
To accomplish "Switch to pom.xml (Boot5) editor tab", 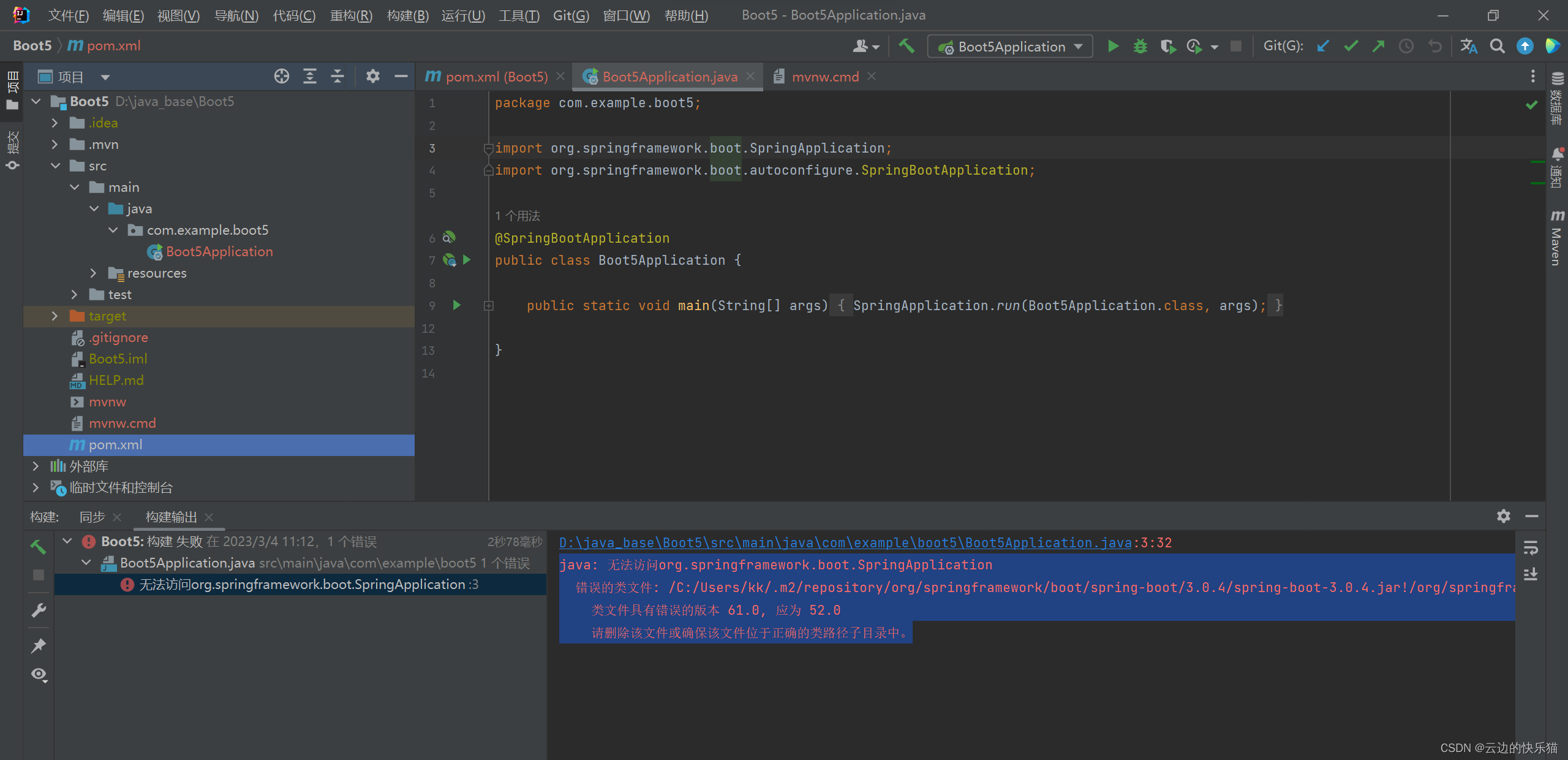I will 495,77.
